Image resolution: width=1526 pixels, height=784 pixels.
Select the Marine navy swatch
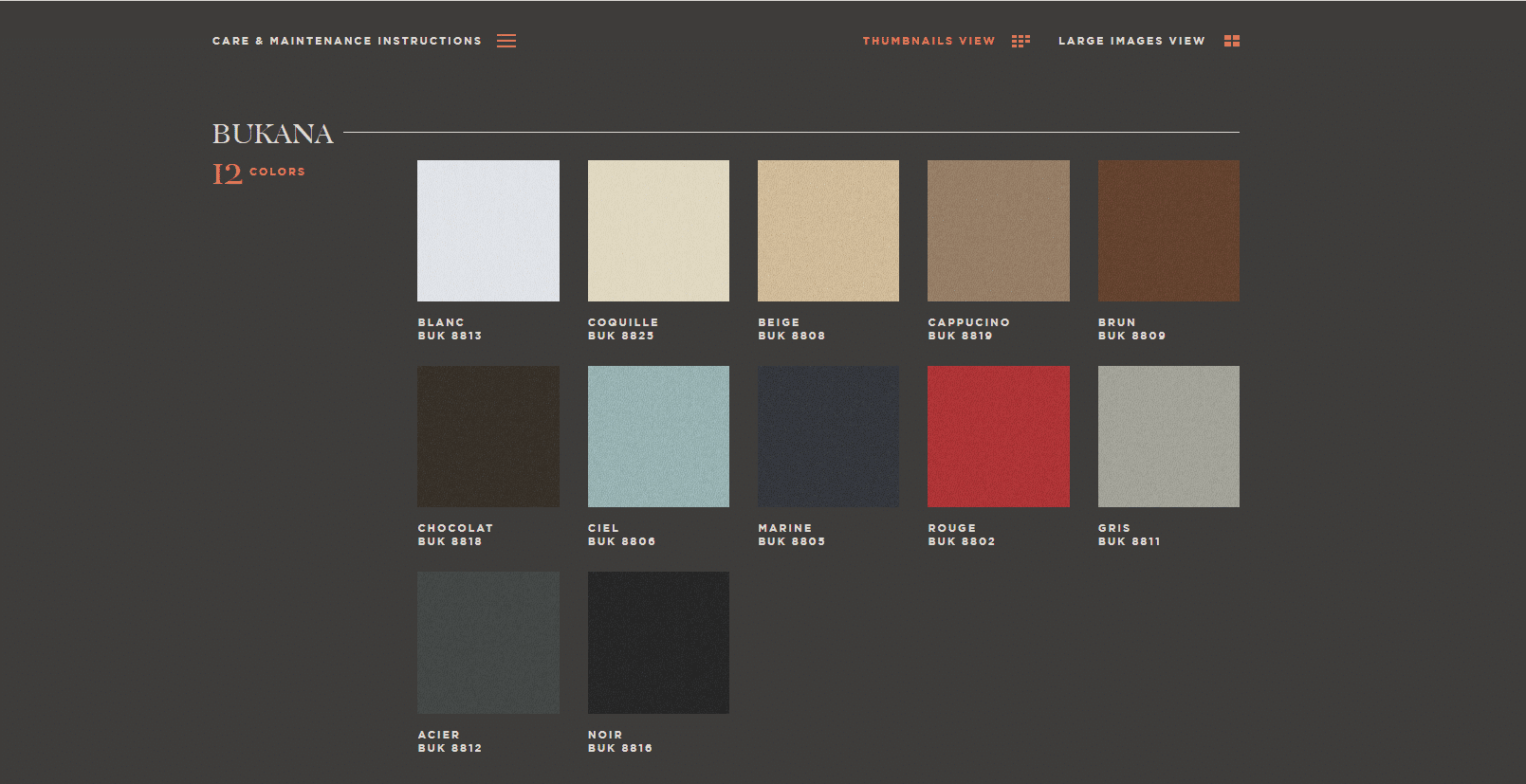point(828,436)
